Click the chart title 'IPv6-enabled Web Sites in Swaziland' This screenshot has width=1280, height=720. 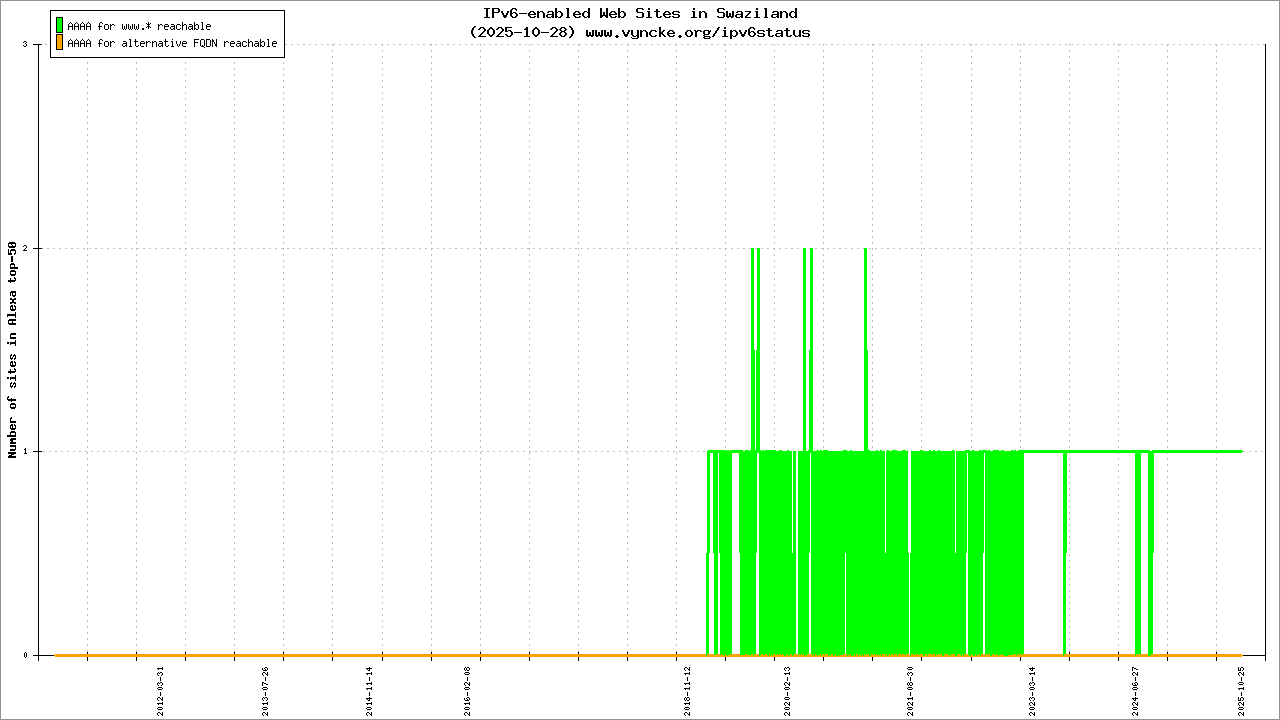[640, 13]
